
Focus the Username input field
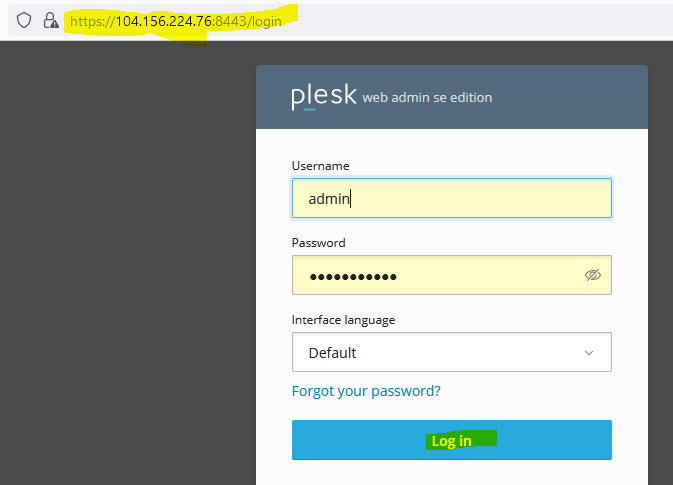[452, 198]
